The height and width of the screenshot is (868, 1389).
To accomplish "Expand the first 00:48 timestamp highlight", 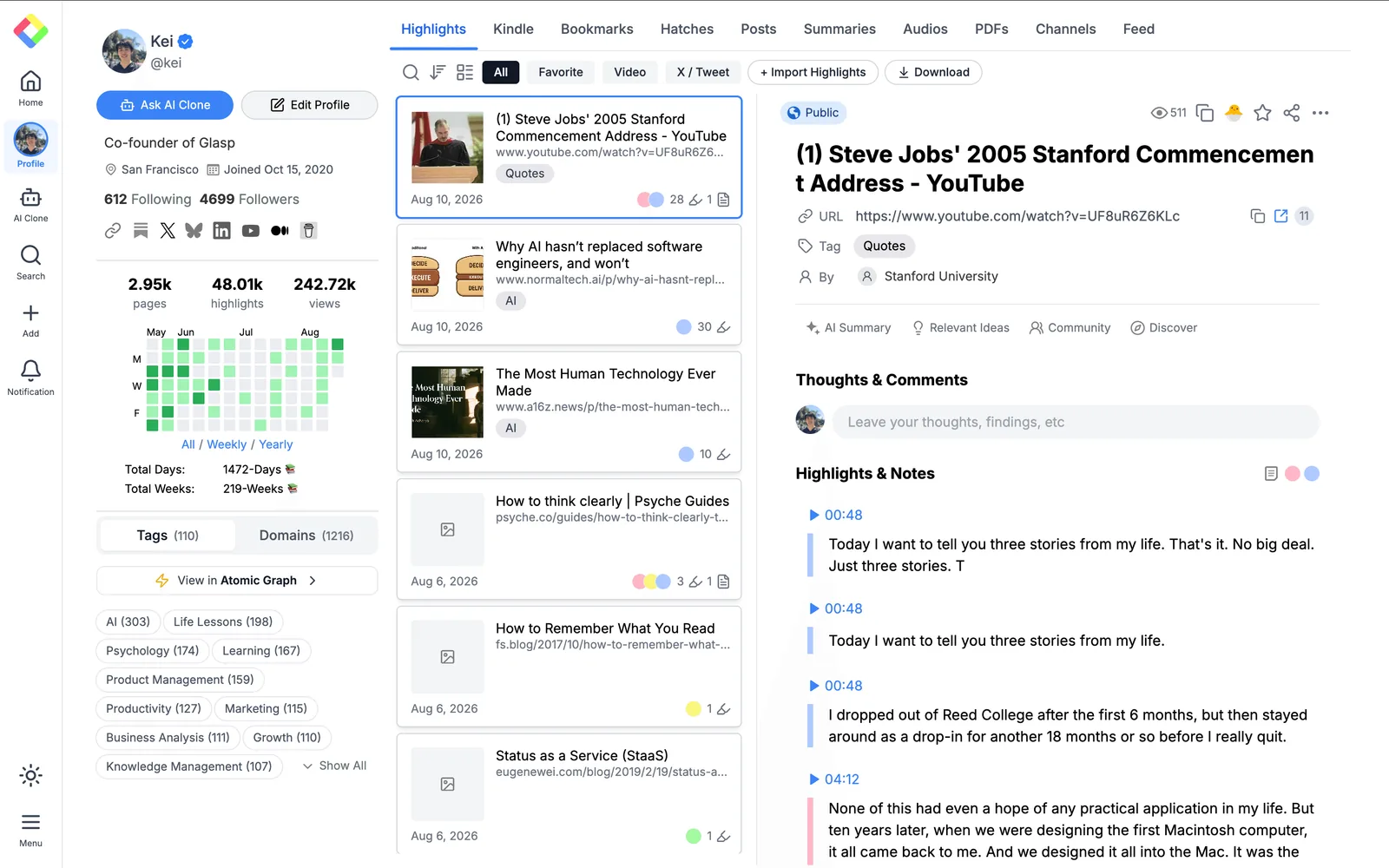I will click(836, 515).
